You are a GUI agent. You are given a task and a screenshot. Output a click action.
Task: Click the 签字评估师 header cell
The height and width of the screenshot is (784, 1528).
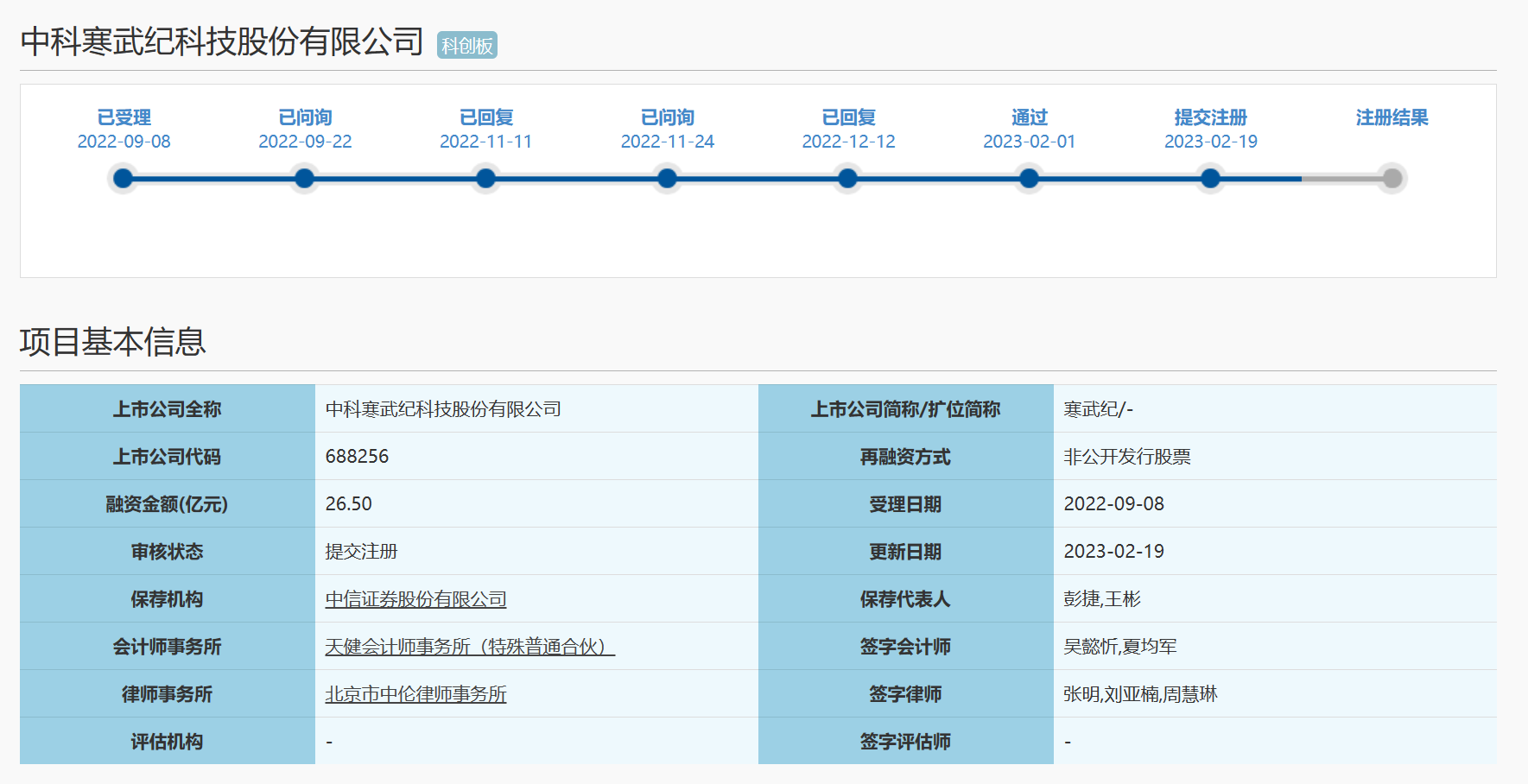point(906,741)
